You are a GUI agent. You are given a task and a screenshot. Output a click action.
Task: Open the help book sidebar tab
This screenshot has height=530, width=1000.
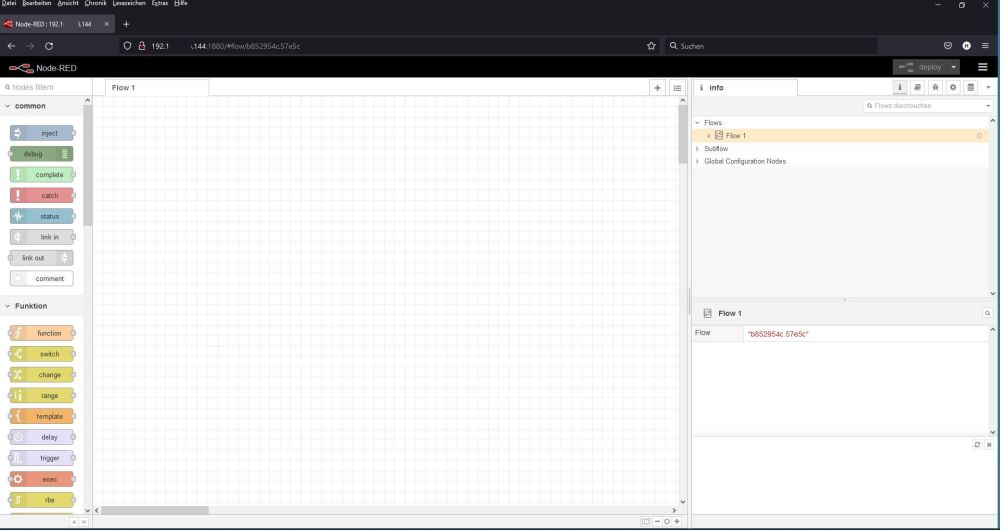click(917, 88)
